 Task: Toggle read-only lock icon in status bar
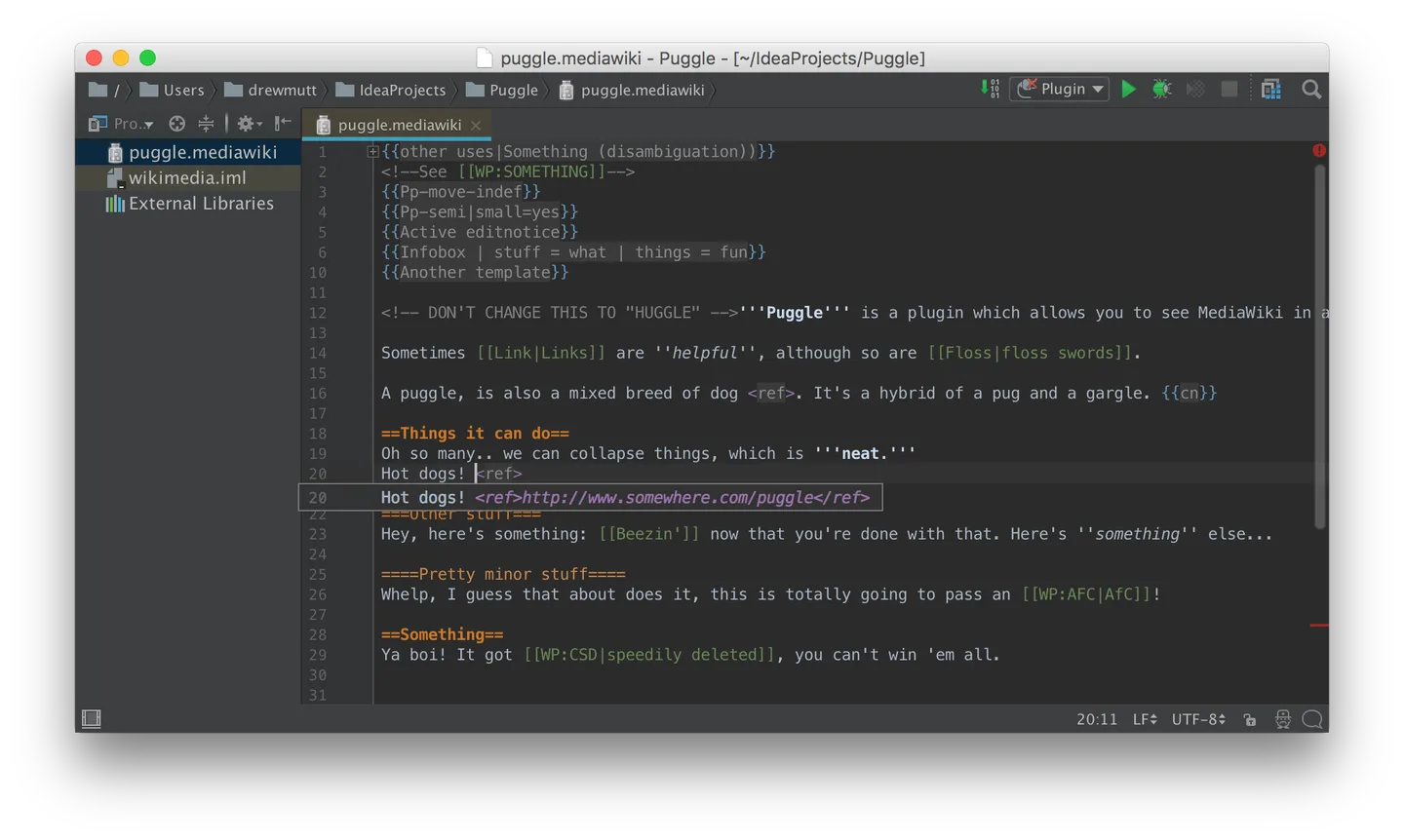[1250, 720]
